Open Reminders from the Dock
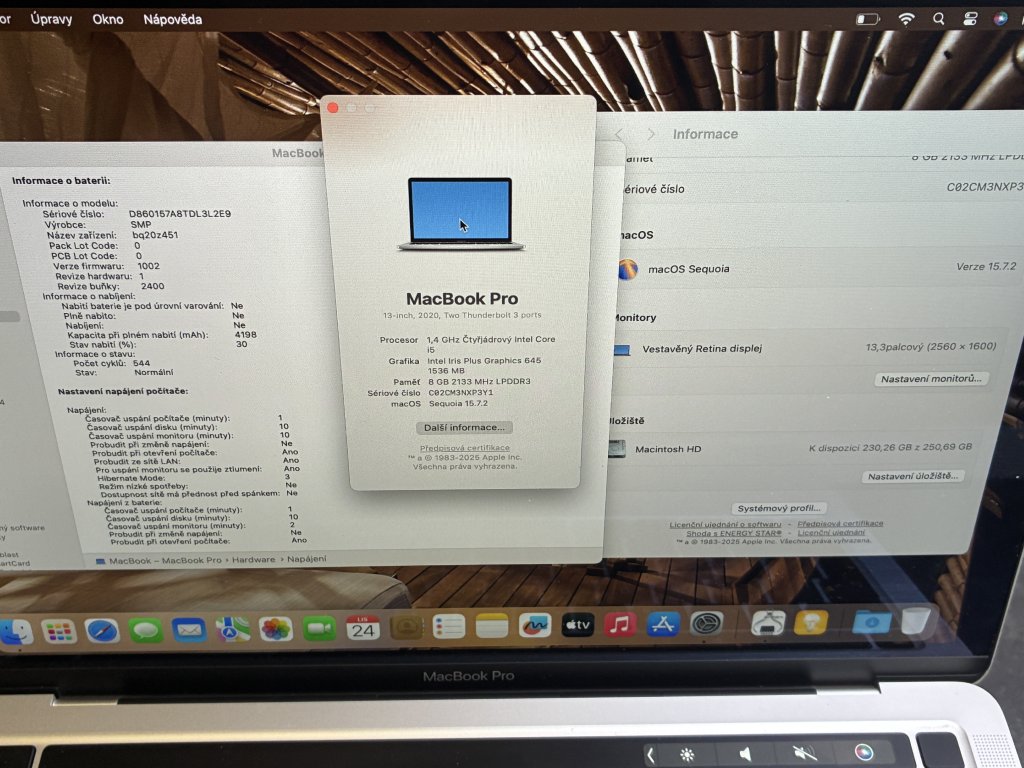This screenshot has width=1024, height=768. point(449,627)
